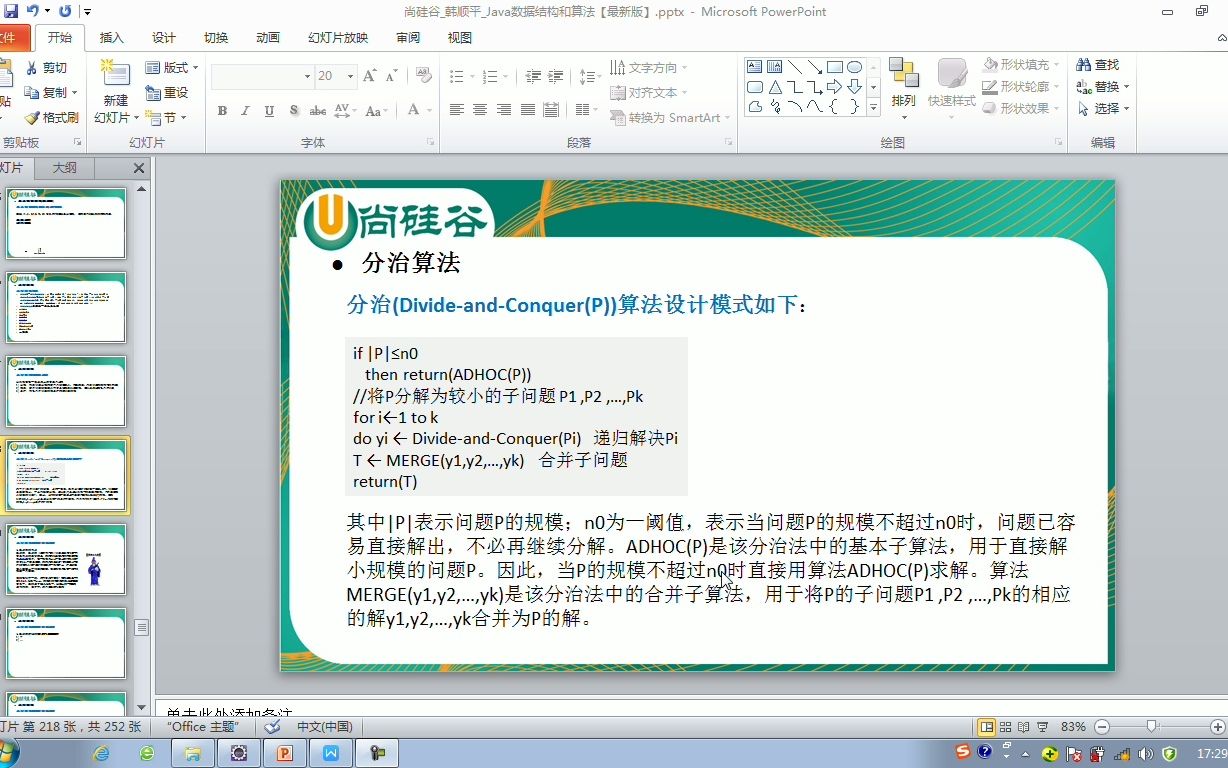This screenshot has width=1228, height=768.
Task: Toggle bullet list formatting
Action: [456, 76]
